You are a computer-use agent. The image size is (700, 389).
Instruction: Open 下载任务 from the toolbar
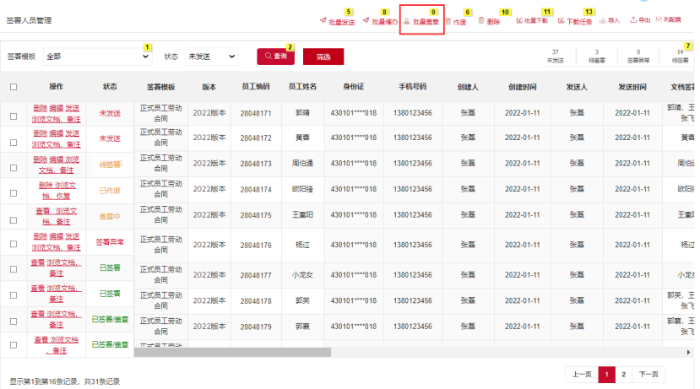point(575,21)
